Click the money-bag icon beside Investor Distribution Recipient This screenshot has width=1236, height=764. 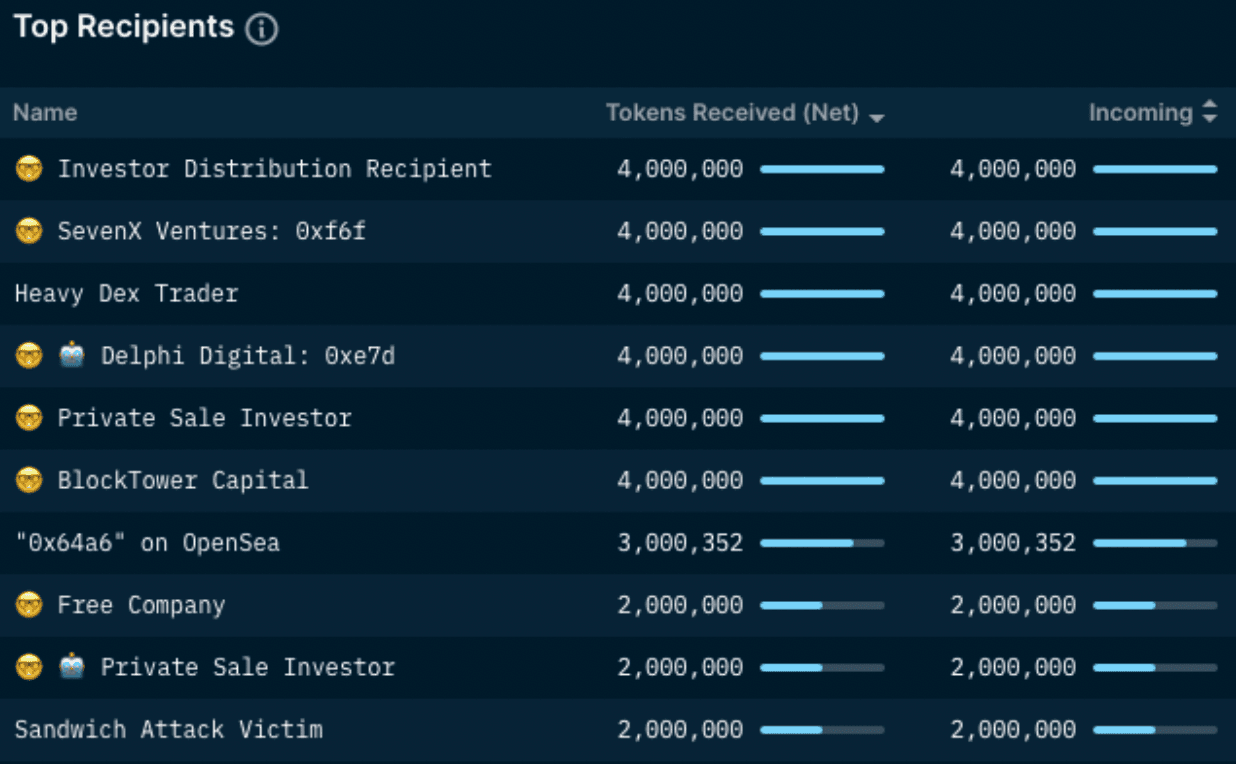click(28, 168)
